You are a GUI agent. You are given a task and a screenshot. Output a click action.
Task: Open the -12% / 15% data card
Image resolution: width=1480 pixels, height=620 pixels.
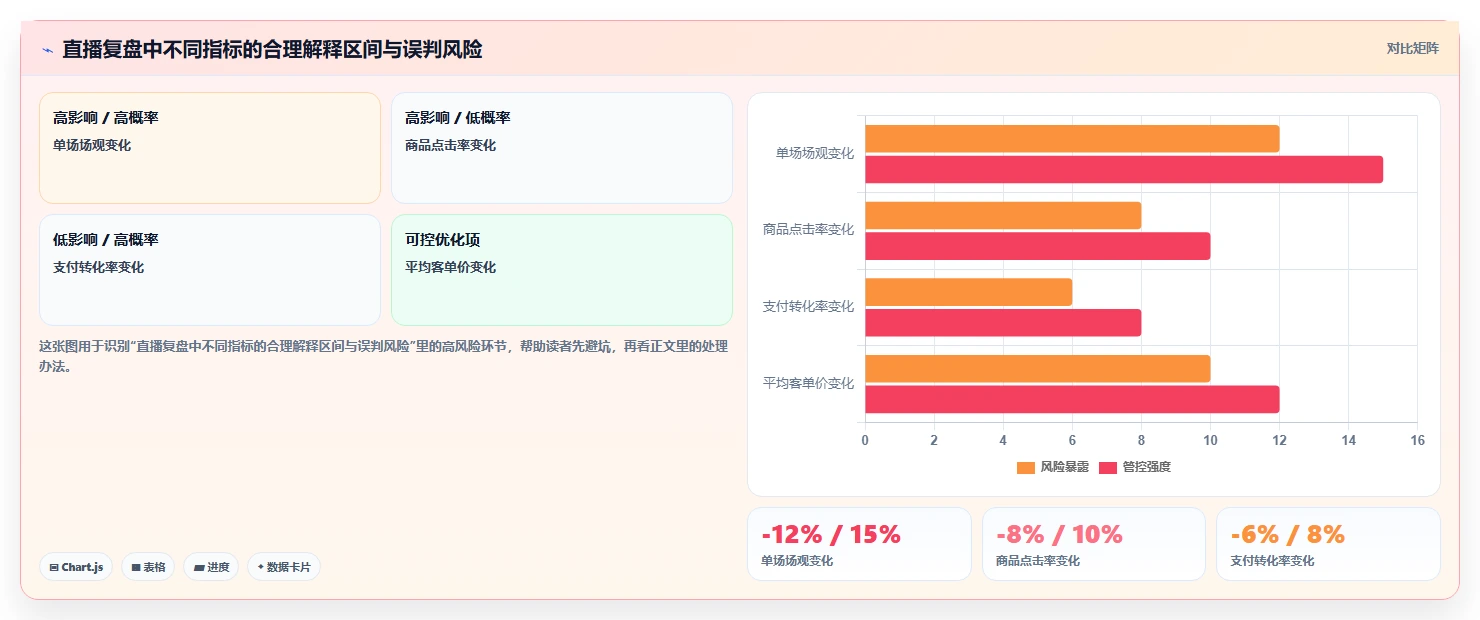(859, 544)
